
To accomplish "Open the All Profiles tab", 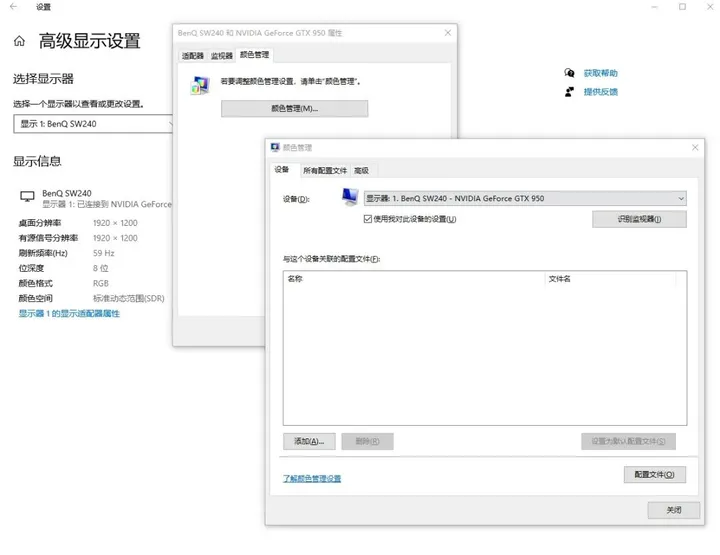I will click(x=325, y=170).
